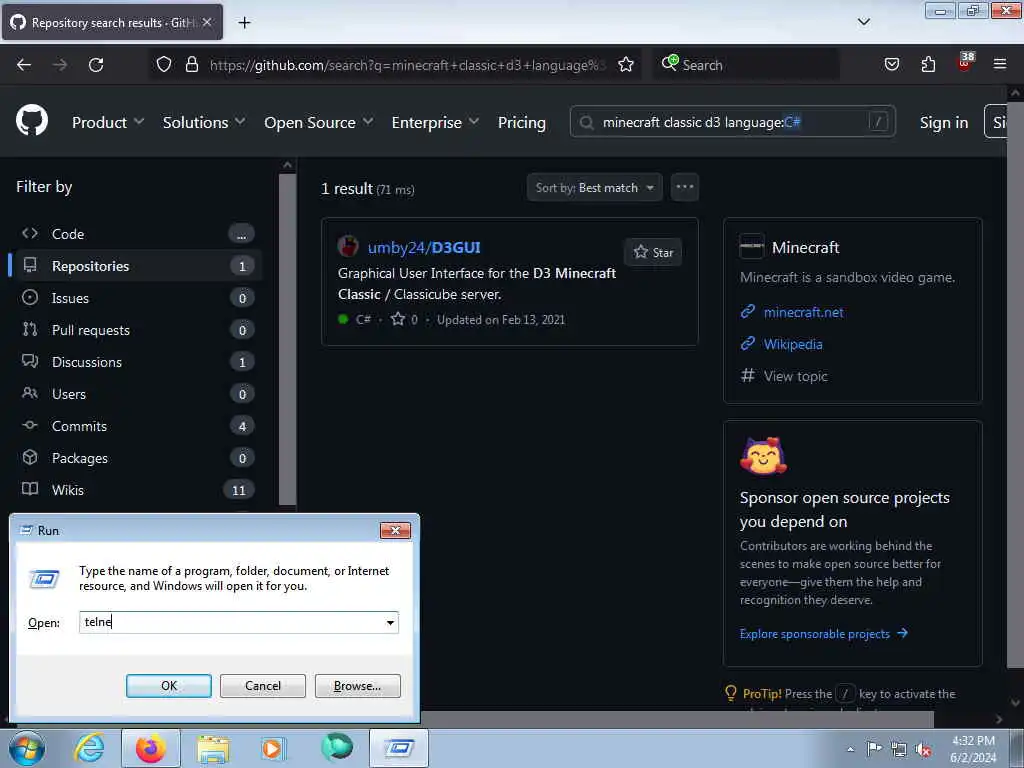This screenshot has width=1024, height=768.
Task: Open the Firefox hamburger menu
Action: 999,64
